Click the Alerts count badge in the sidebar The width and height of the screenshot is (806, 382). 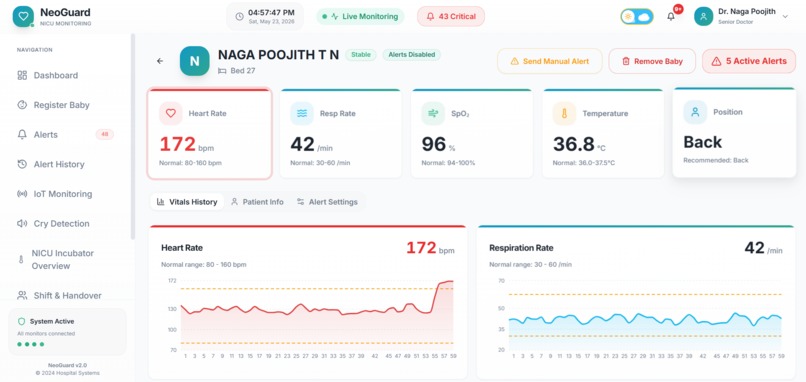point(105,135)
